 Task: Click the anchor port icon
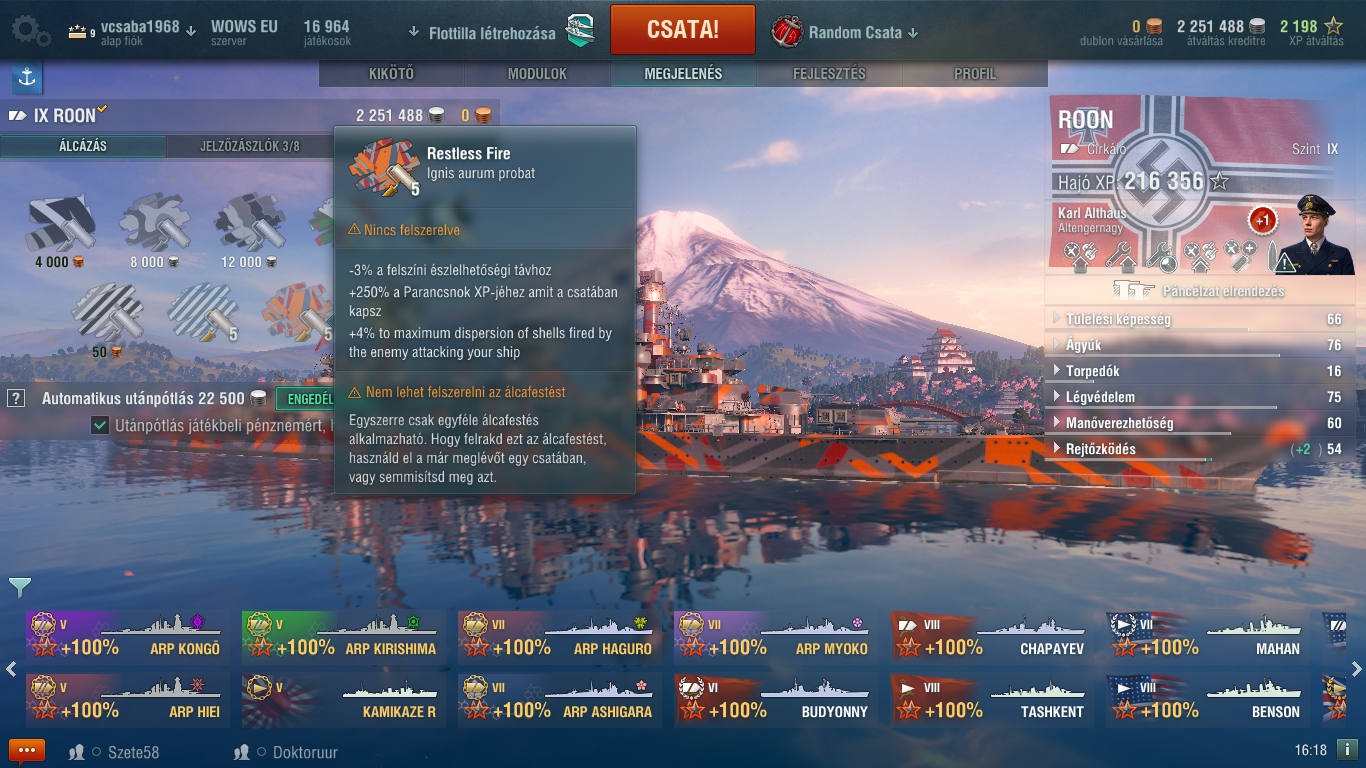(x=27, y=77)
